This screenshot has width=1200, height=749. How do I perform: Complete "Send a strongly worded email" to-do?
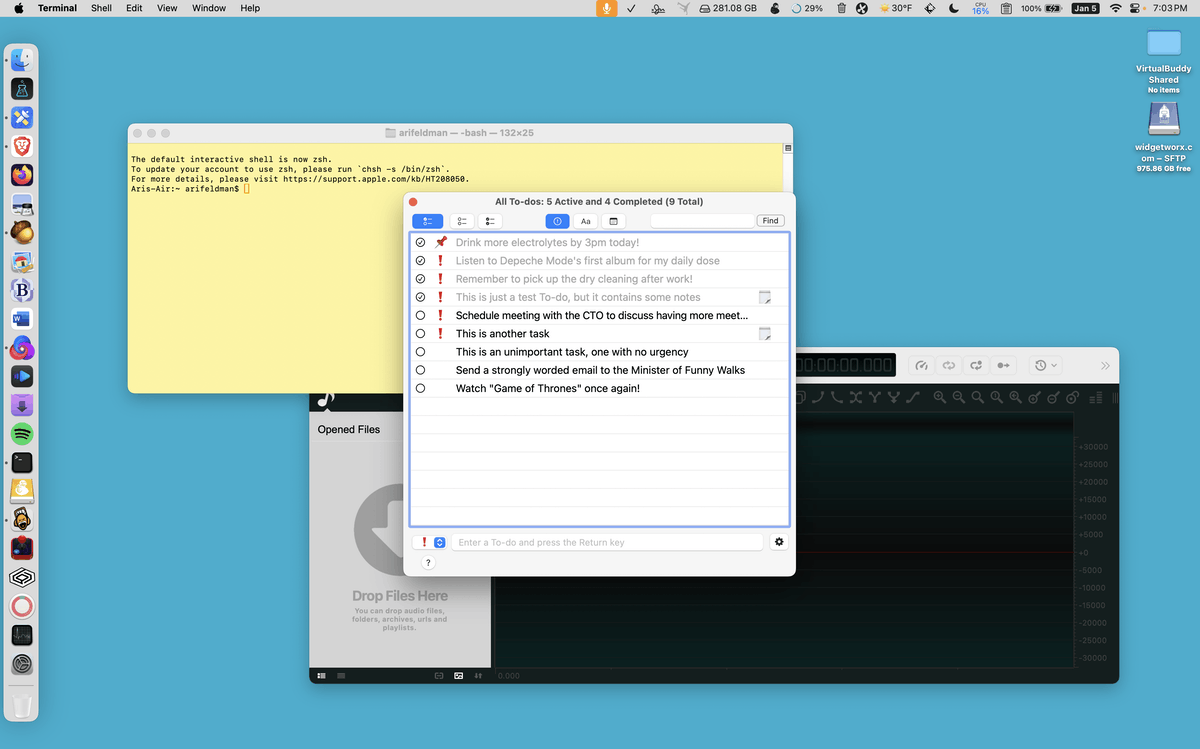point(420,370)
